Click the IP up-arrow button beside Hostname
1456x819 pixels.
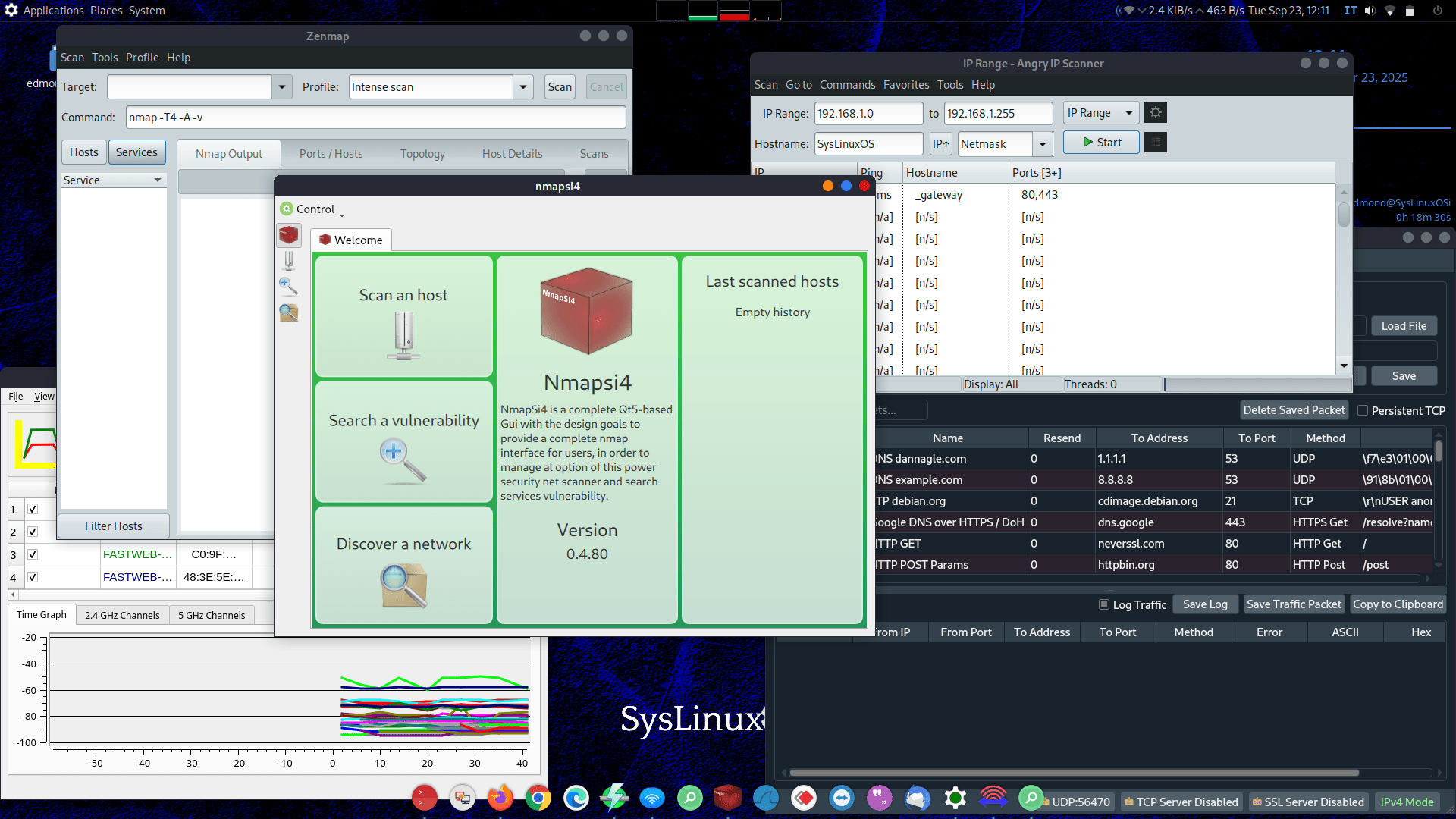(x=940, y=143)
